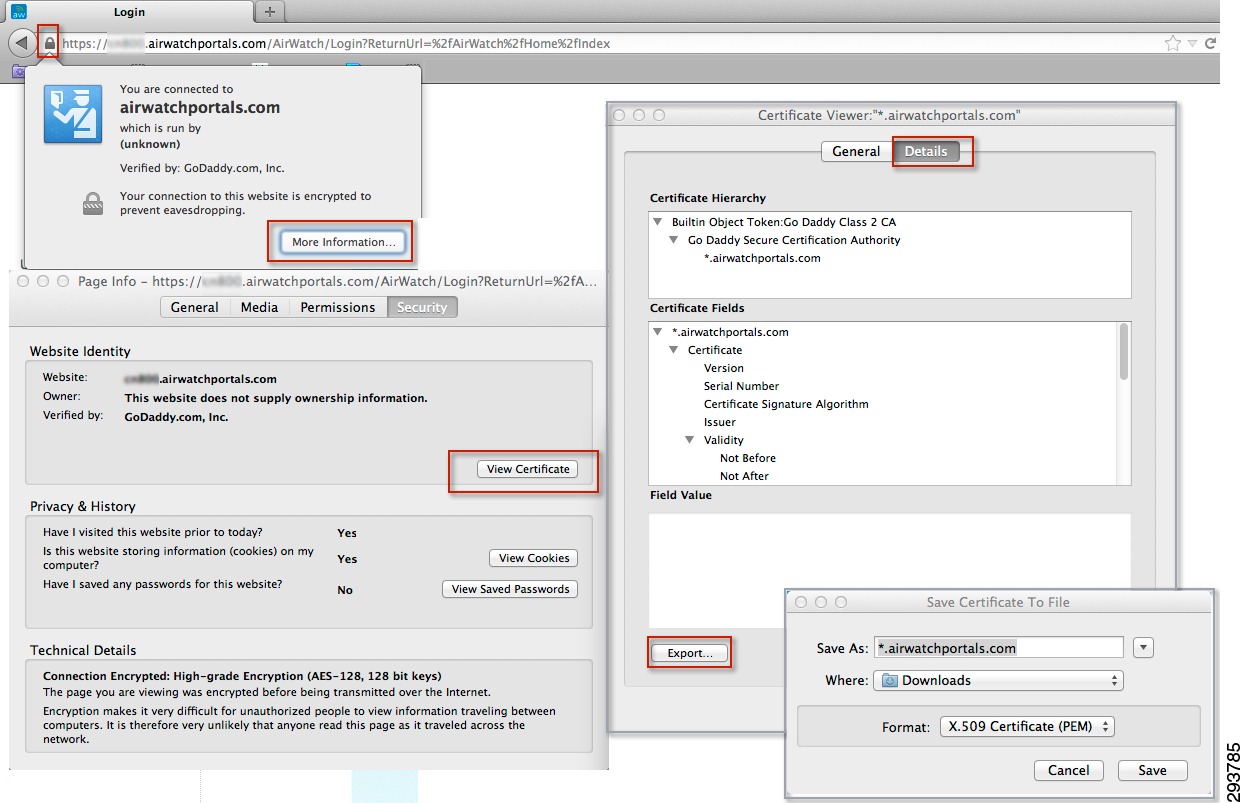Select *.airwatchportals.com in Certificate Hierarchy
Image resolution: width=1241 pixels, height=803 pixels.
[762, 258]
